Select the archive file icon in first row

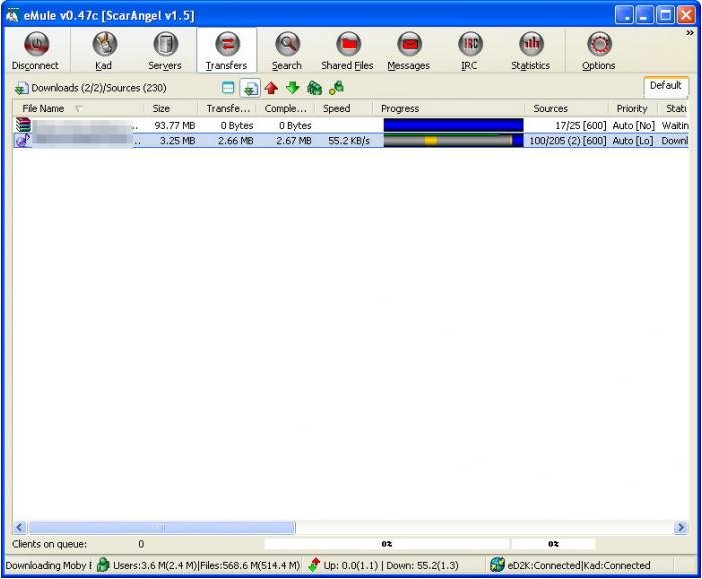click(x=23, y=125)
